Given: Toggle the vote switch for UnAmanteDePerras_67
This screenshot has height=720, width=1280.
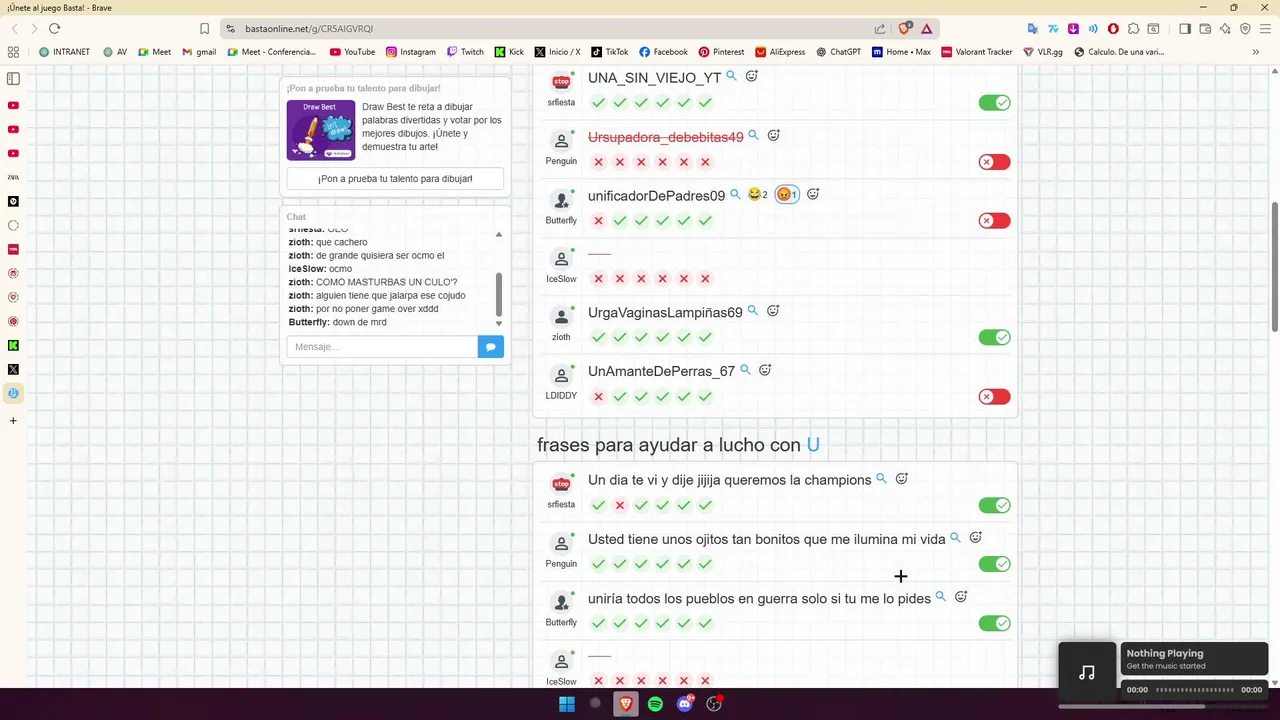Looking at the screenshot, I should tap(994, 397).
